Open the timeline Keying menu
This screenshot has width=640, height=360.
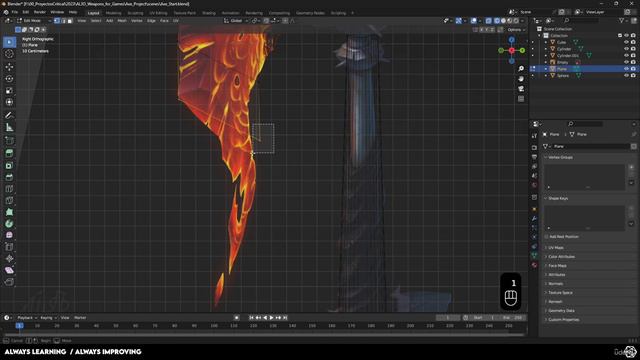[48, 318]
